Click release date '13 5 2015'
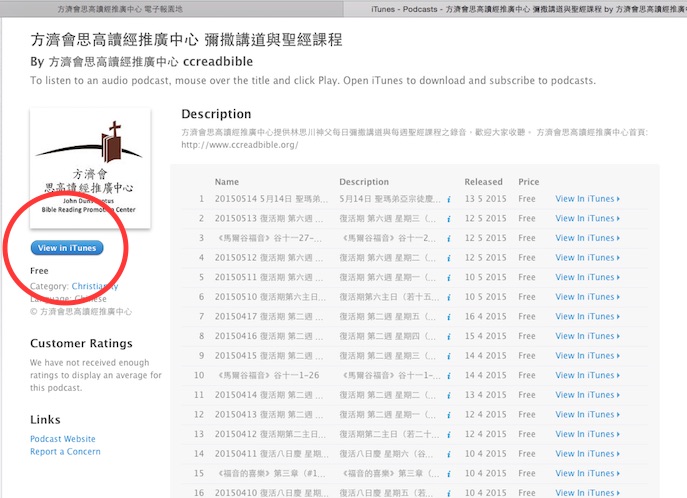Viewport: 687px width, 498px height. [x=485, y=199]
